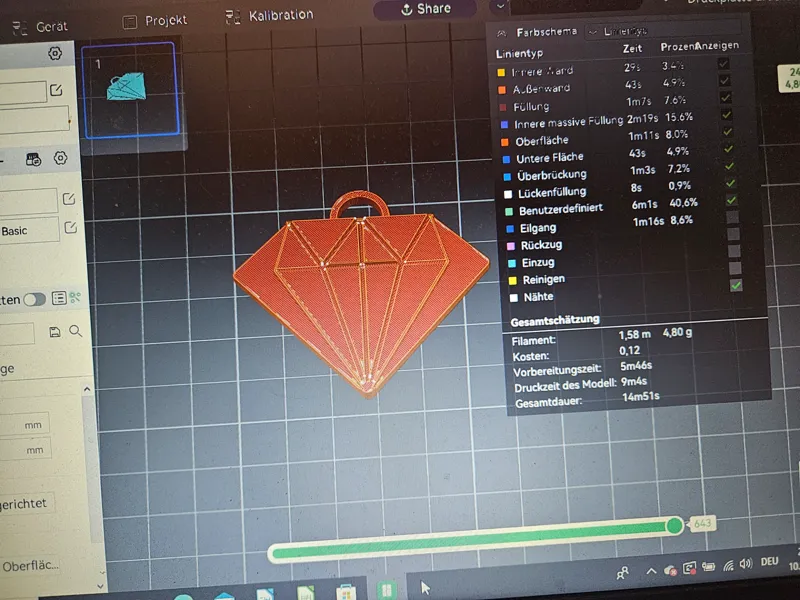The width and height of the screenshot is (800, 600).
Task: Open the first filament combo box
Action: coord(28,201)
